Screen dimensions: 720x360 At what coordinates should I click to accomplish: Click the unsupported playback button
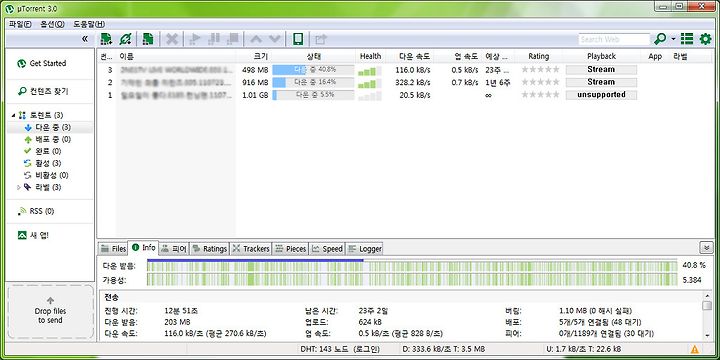(601, 95)
